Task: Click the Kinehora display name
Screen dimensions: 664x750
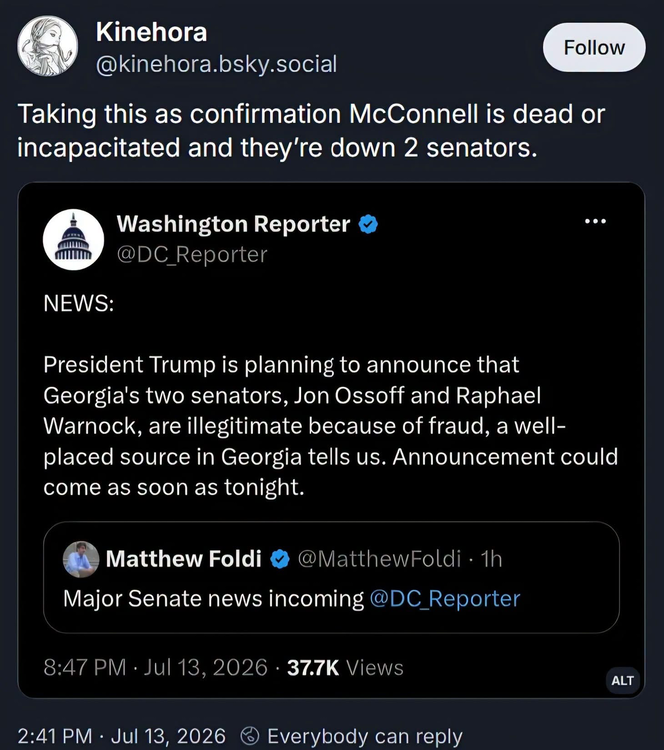Action: click(x=151, y=33)
